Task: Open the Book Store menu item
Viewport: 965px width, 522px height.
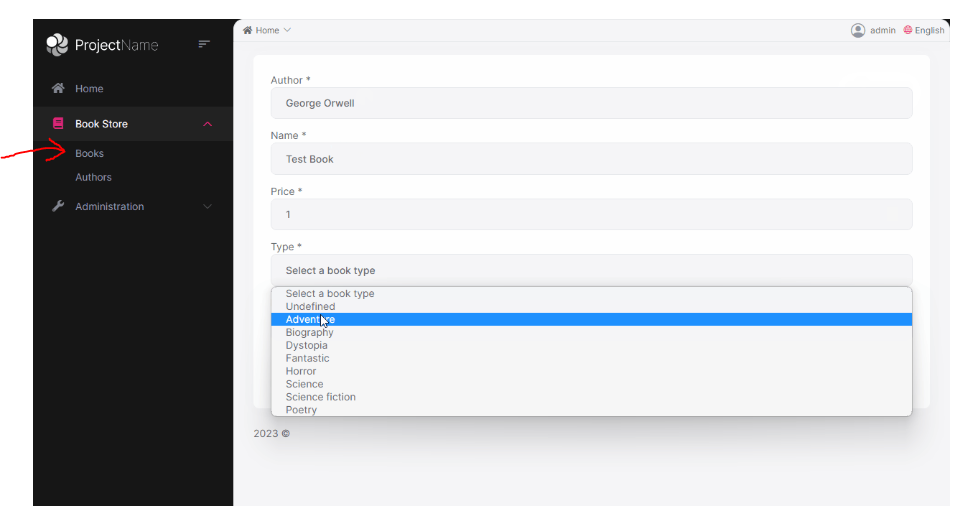Action: tap(133, 124)
